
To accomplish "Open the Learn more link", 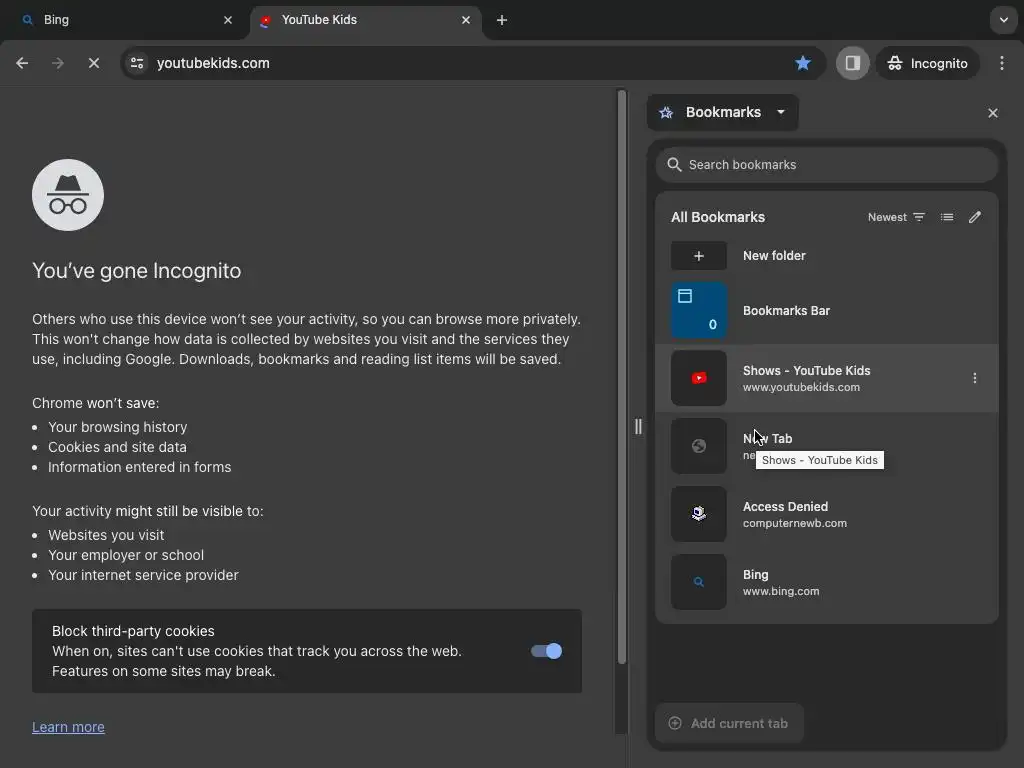I will [x=68, y=727].
